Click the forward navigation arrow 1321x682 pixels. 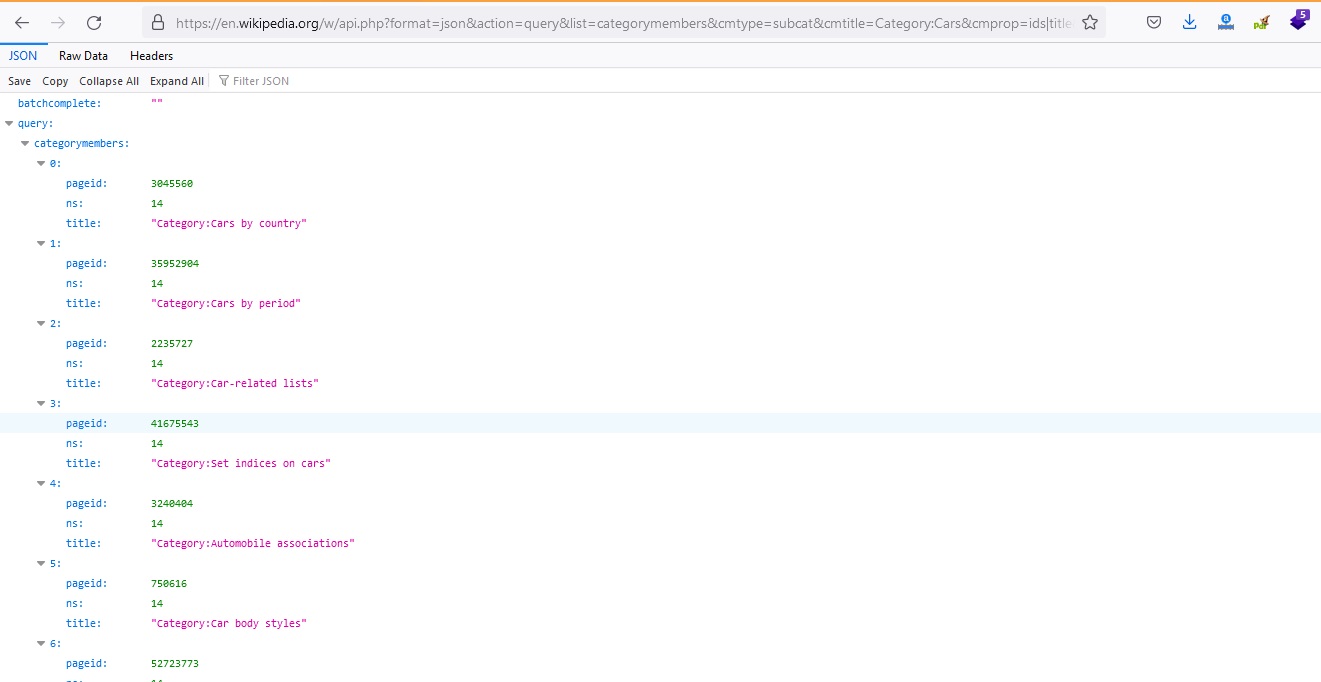pos(58,22)
